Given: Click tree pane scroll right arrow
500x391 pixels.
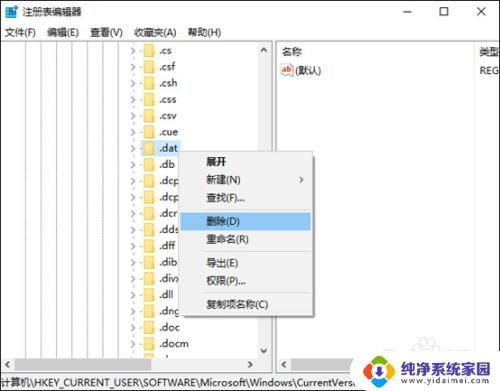Looking at the screenshot, I should point(250,364).
